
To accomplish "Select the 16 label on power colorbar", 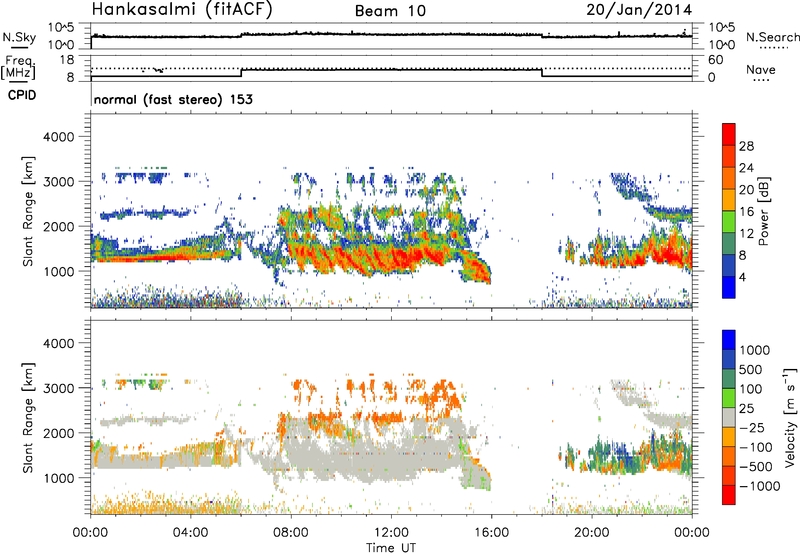I will [x=746, y=212].
